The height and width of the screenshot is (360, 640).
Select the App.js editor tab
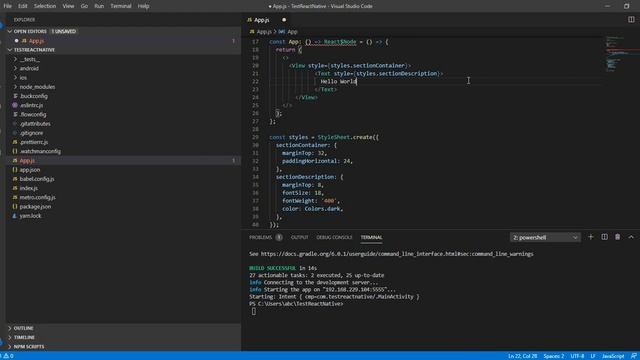pyautogui.click(x=262, y=20)
